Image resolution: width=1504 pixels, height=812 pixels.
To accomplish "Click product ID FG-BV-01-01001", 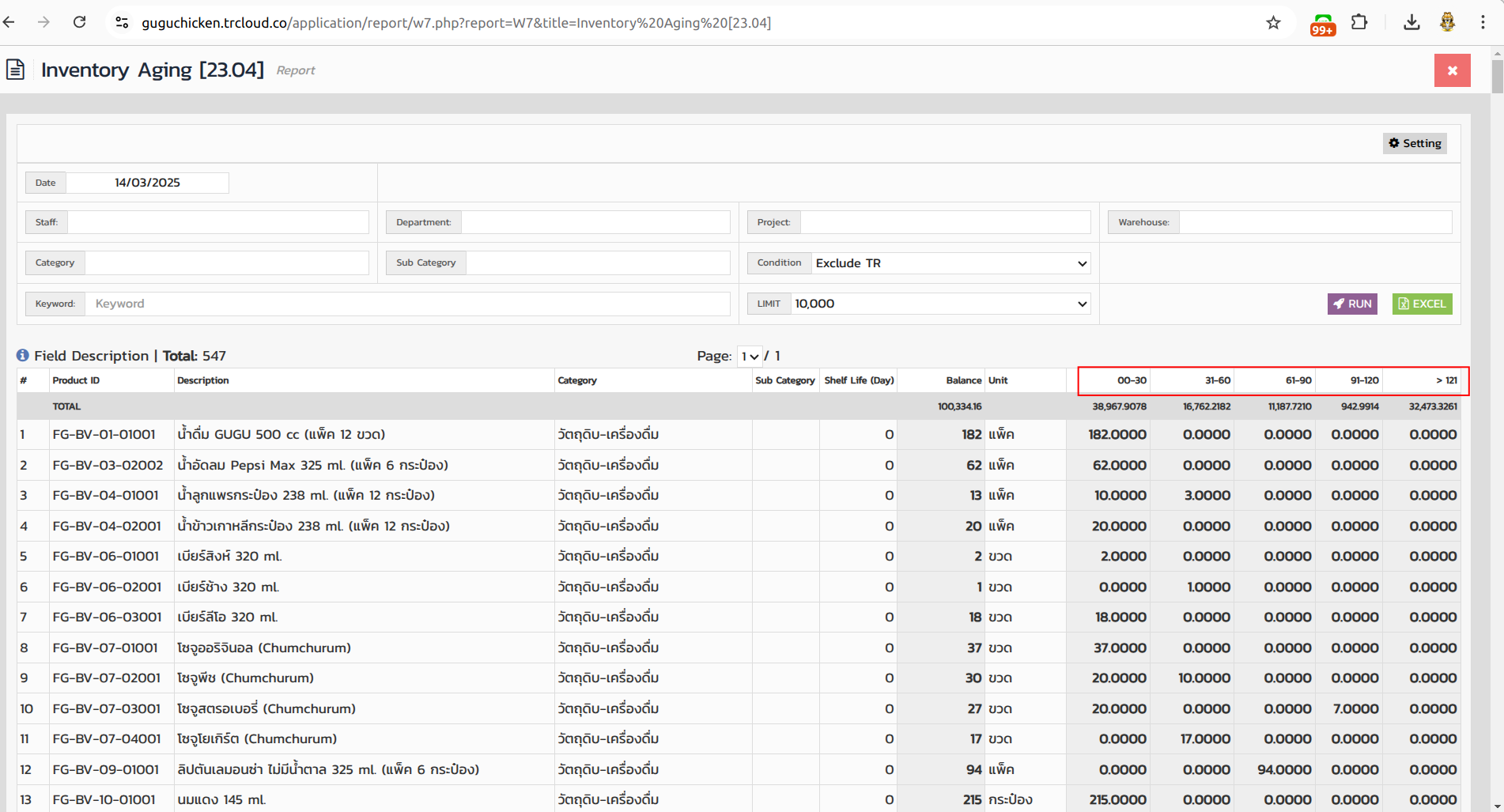I will [104, 434].
